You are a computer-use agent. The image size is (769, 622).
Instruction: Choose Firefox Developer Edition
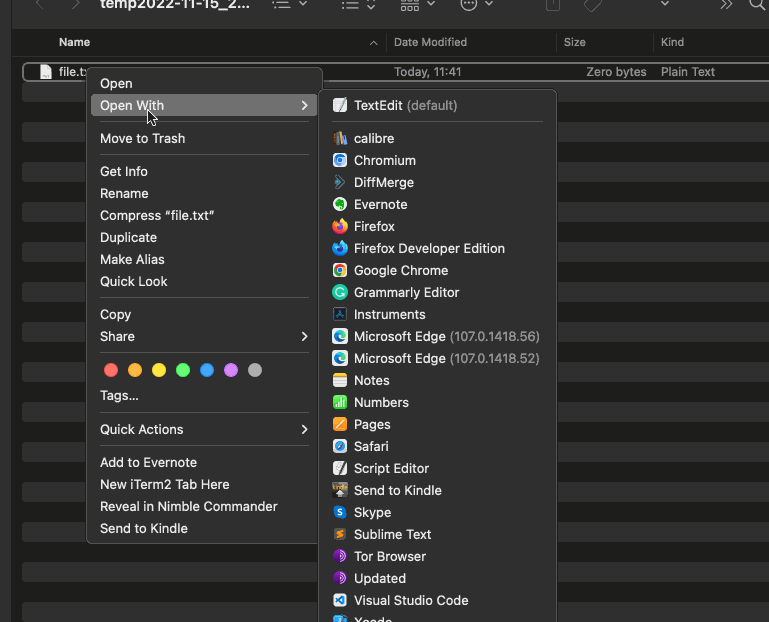pos(437,249)
